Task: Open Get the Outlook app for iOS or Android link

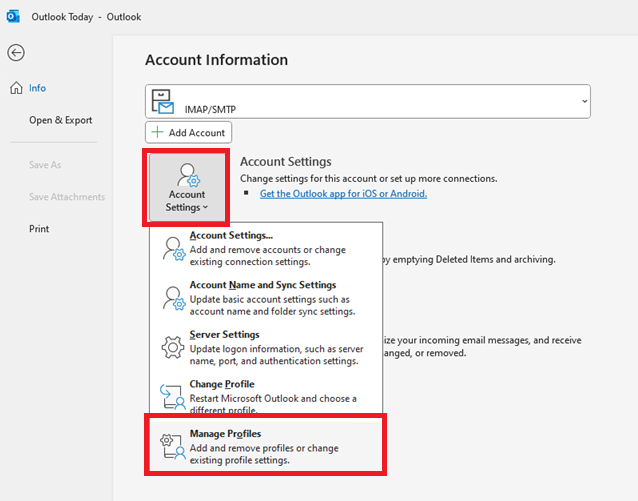Action: click(343, 194)
